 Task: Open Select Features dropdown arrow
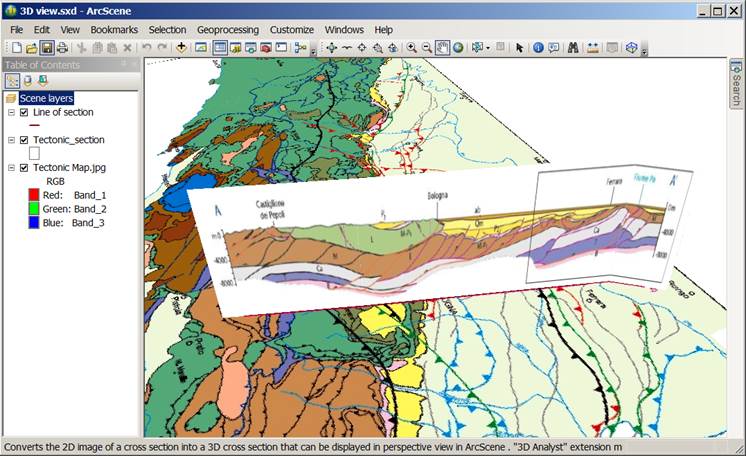point(488,48)
